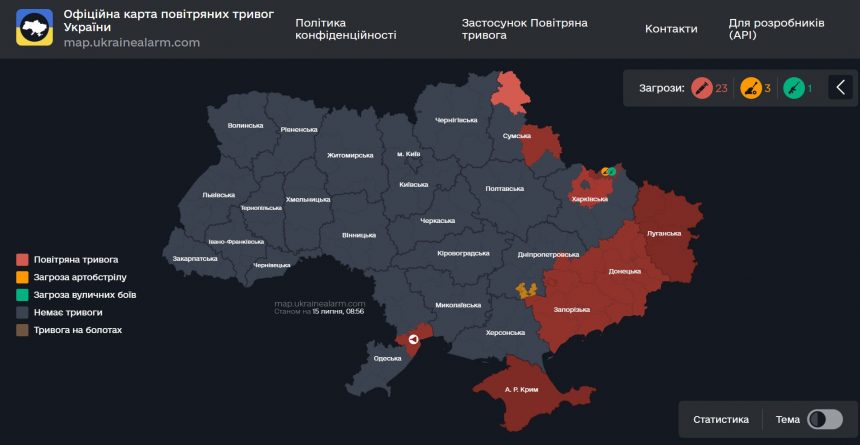
Task: Select the Чернівецька region label
Action: pos(271,265)
